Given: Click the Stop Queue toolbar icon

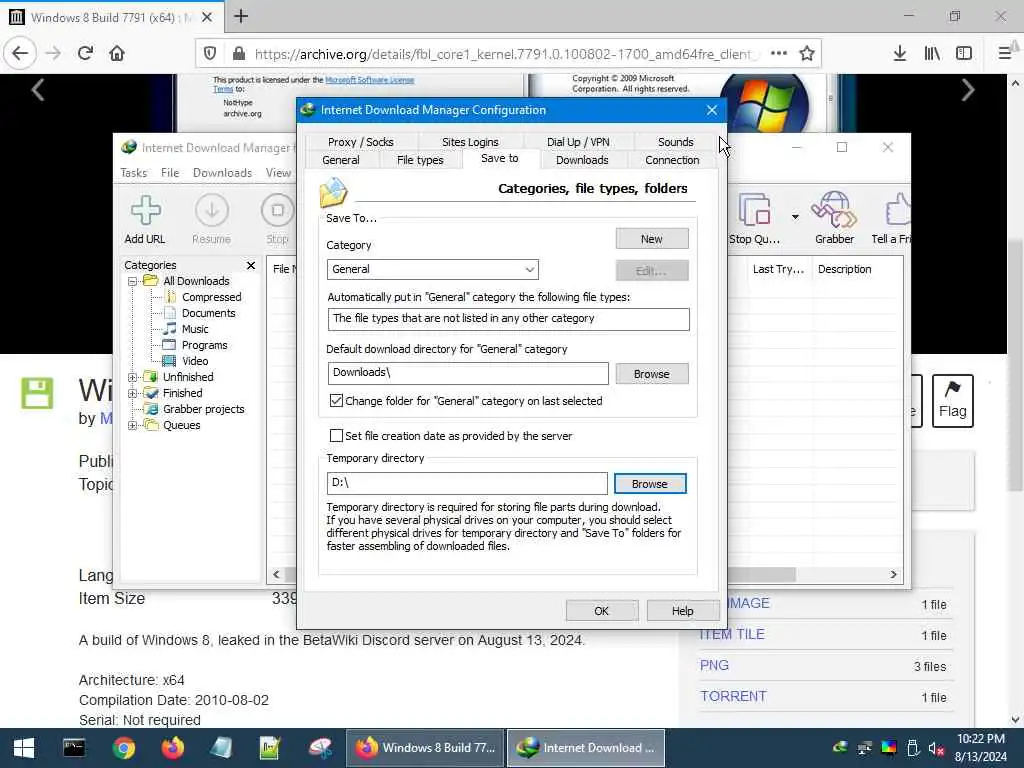Looking at the screenshot, I should [x=754, y=219].
